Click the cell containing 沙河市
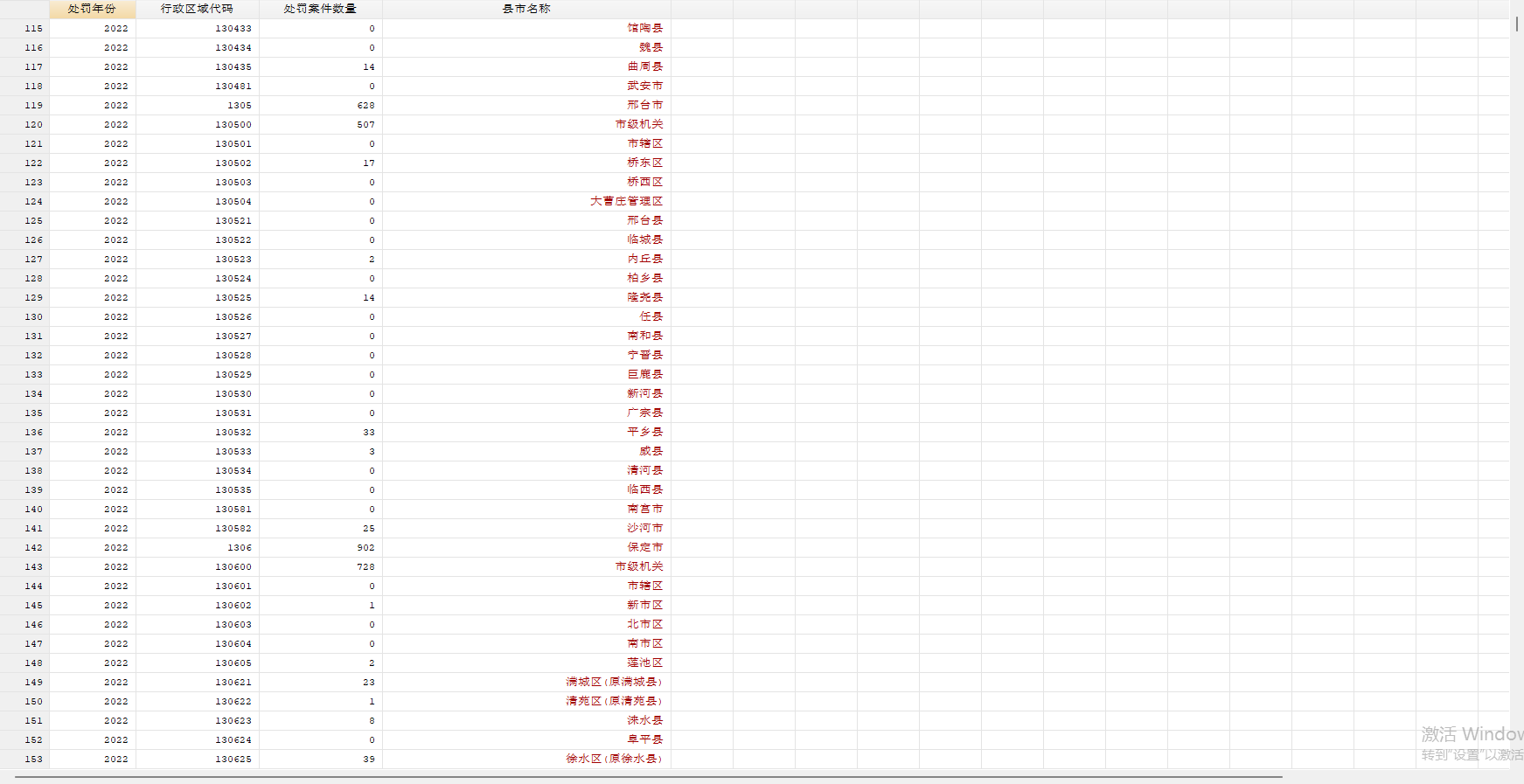Image resolution: width=1524 pixels, height=784 pixels. 526,529
